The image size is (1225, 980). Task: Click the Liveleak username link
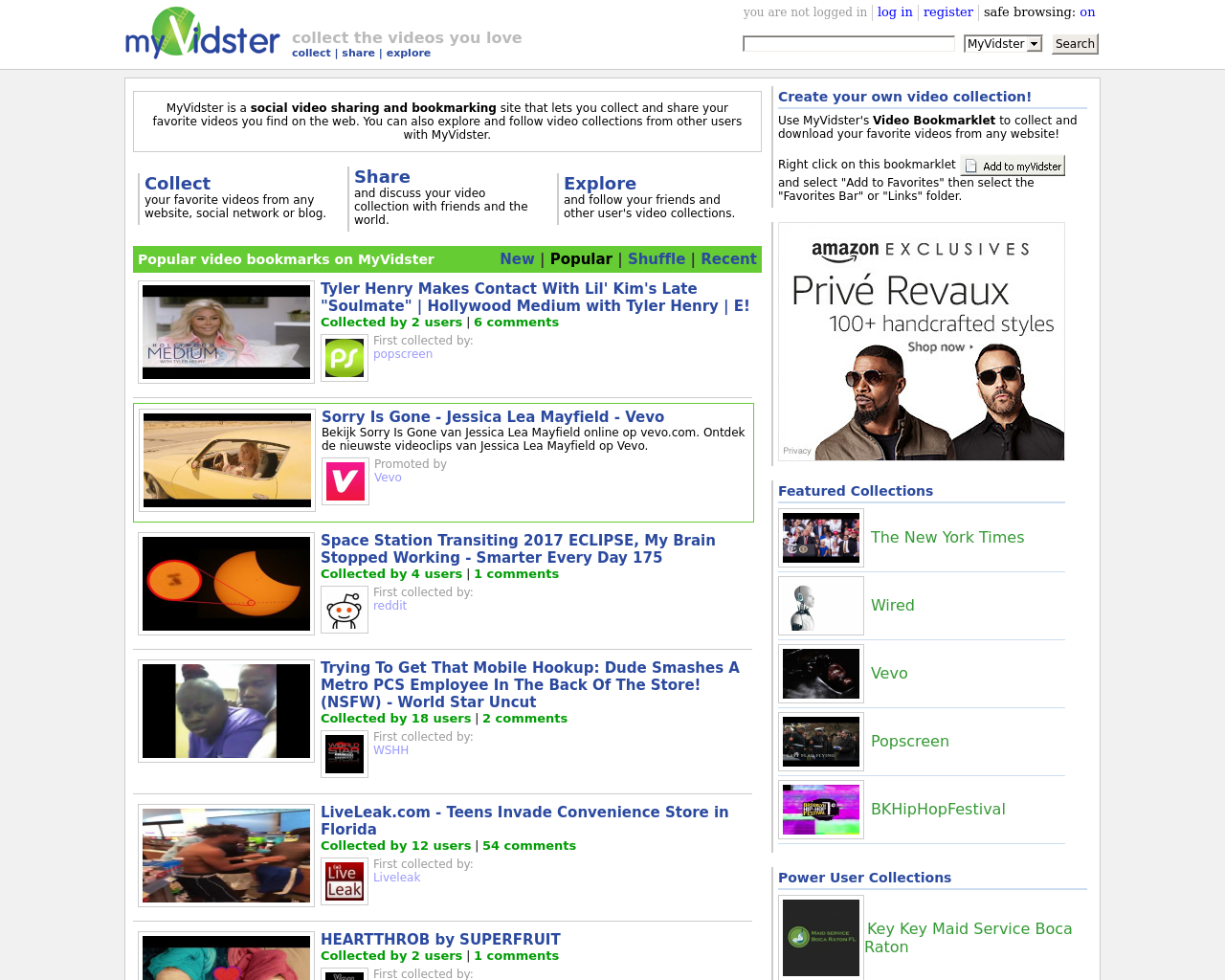click(x=396, y=878)
